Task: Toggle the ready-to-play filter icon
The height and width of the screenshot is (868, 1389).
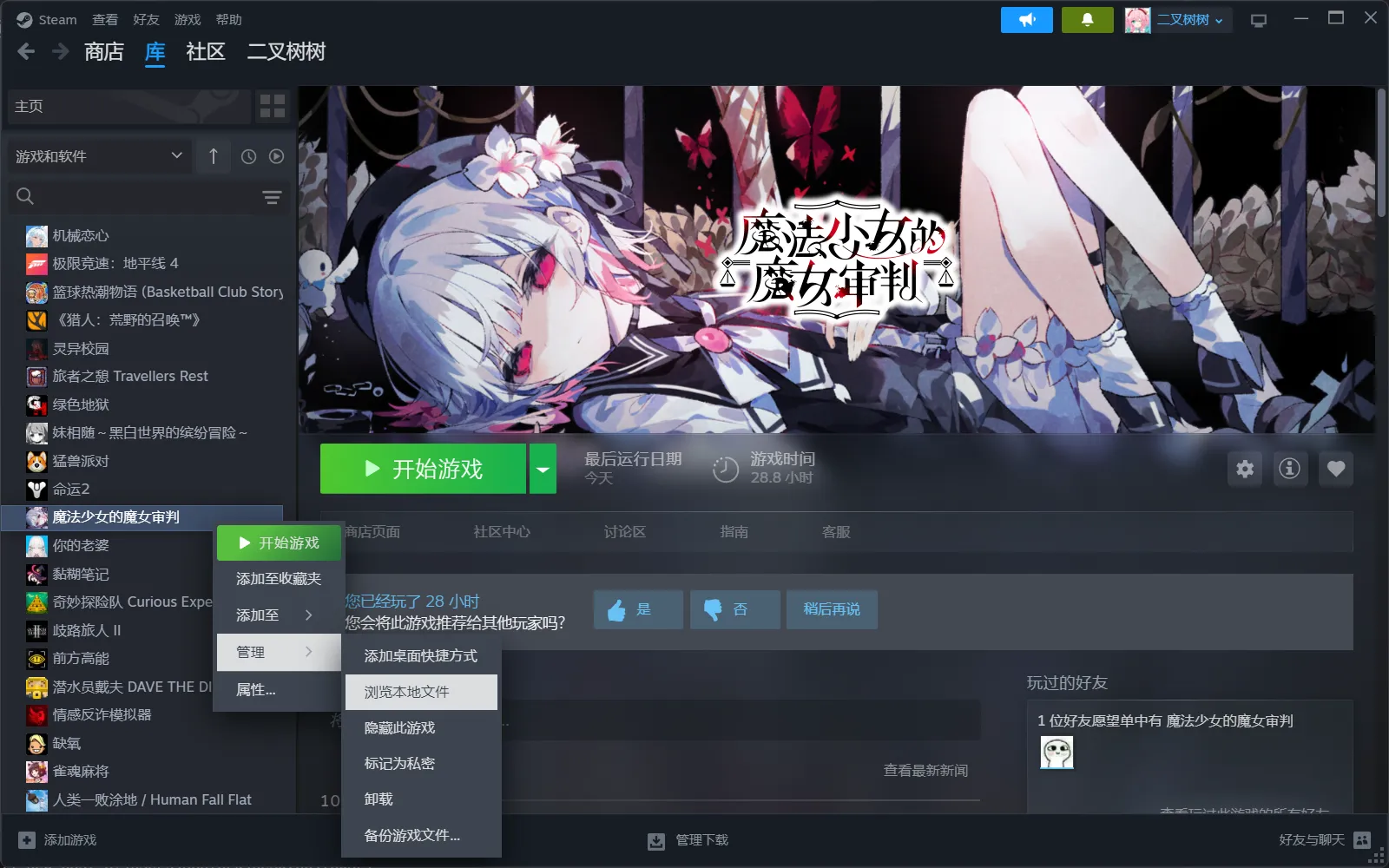Action: pyautogui.click(x=276, y=156)
